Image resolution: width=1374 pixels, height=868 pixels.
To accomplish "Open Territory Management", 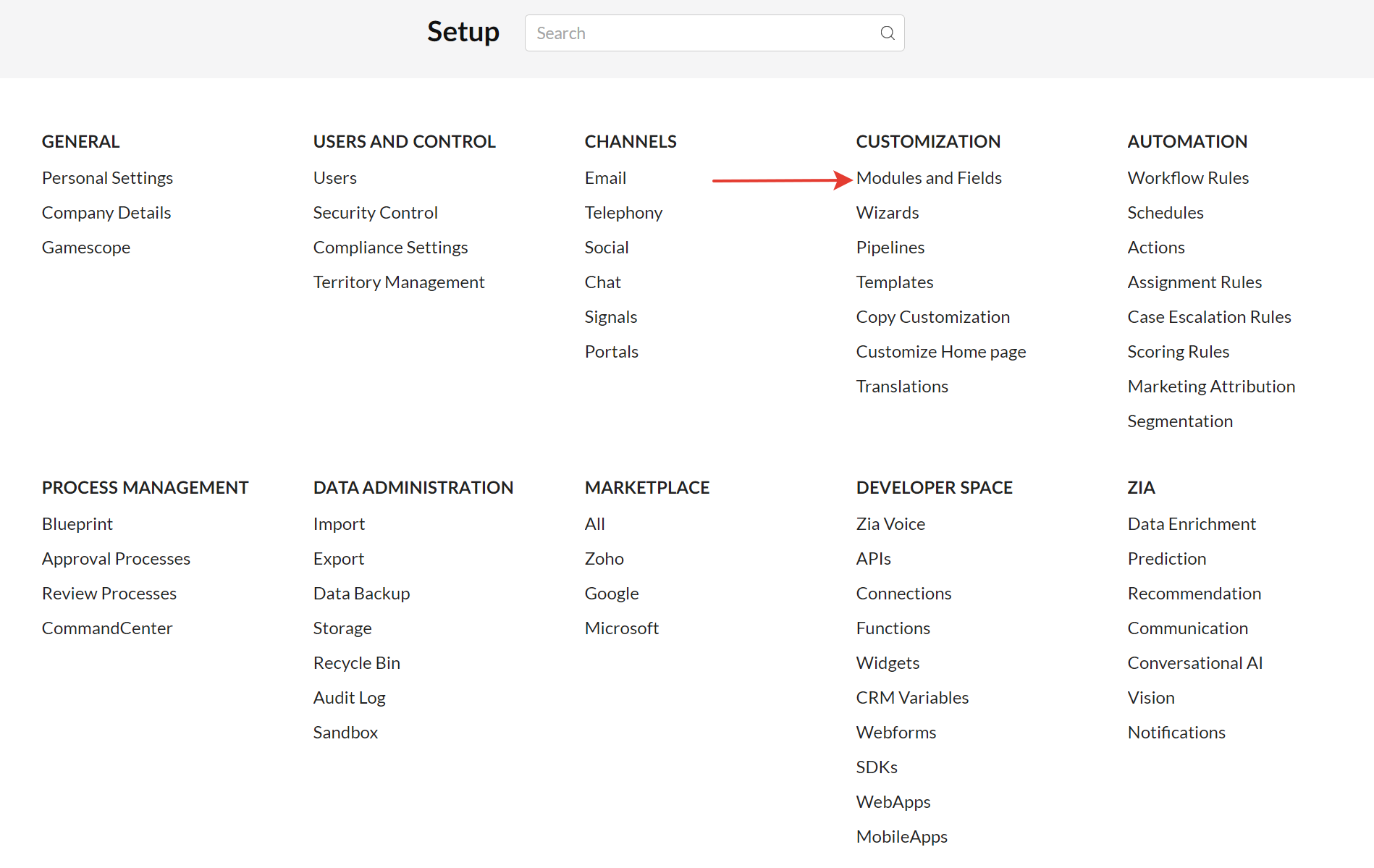I will [398, 282].
